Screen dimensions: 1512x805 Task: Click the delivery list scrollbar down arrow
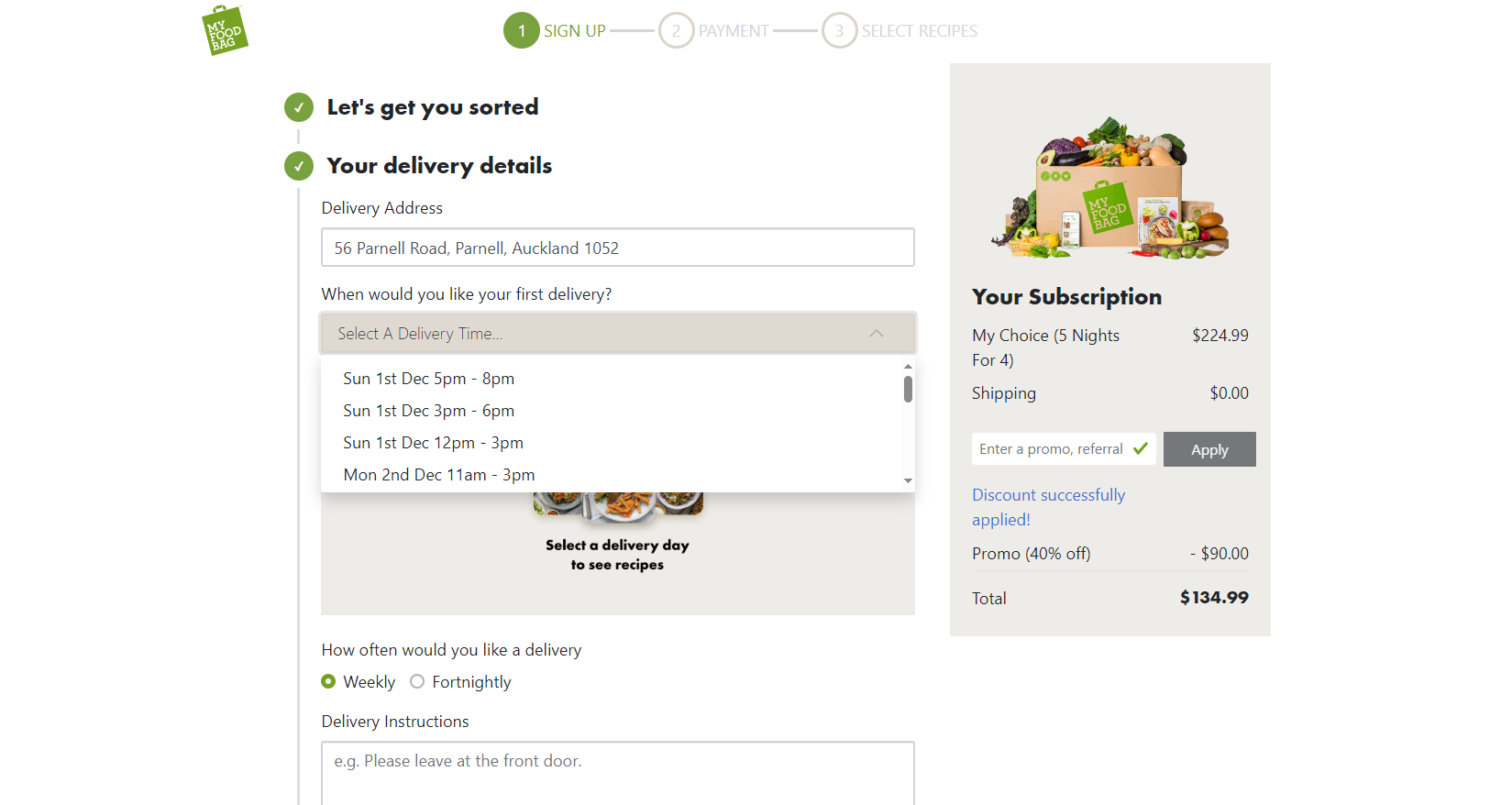(908, 480)
